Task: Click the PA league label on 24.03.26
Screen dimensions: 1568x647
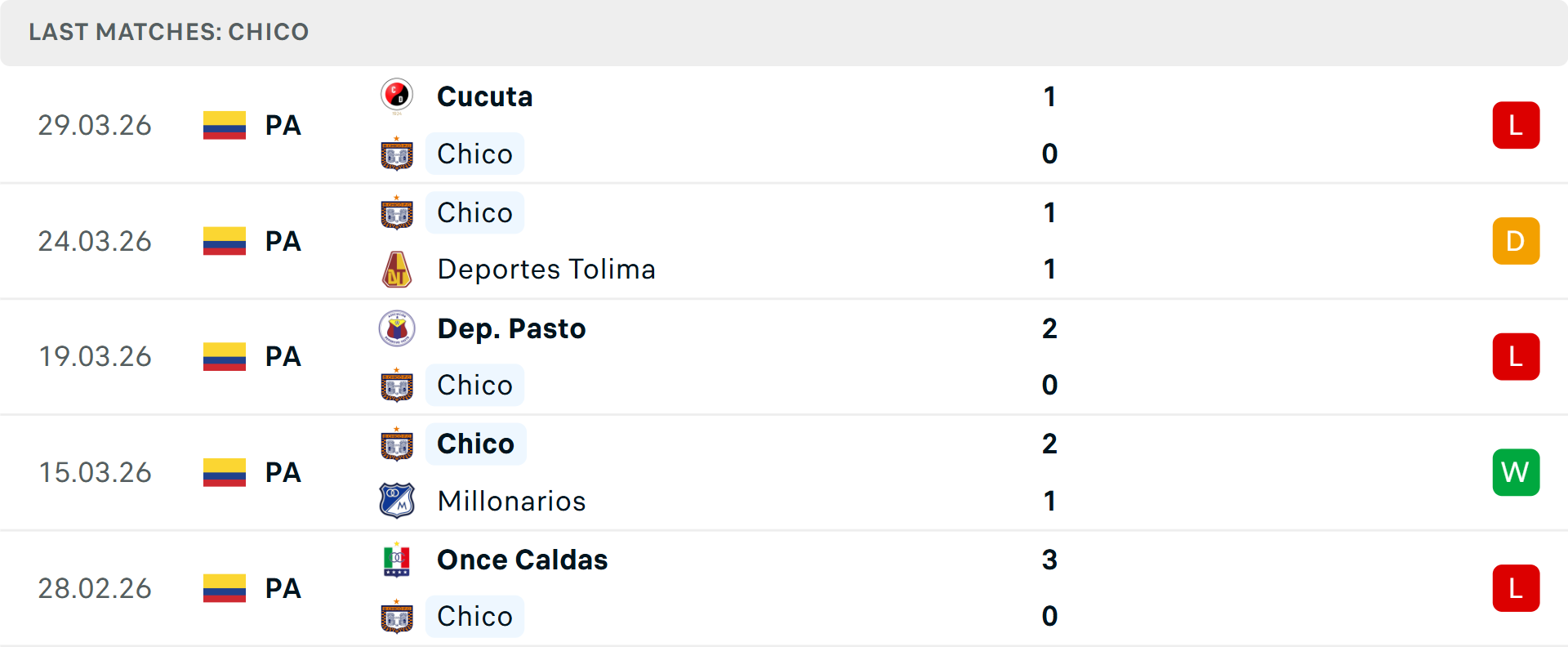Action: 283,241
